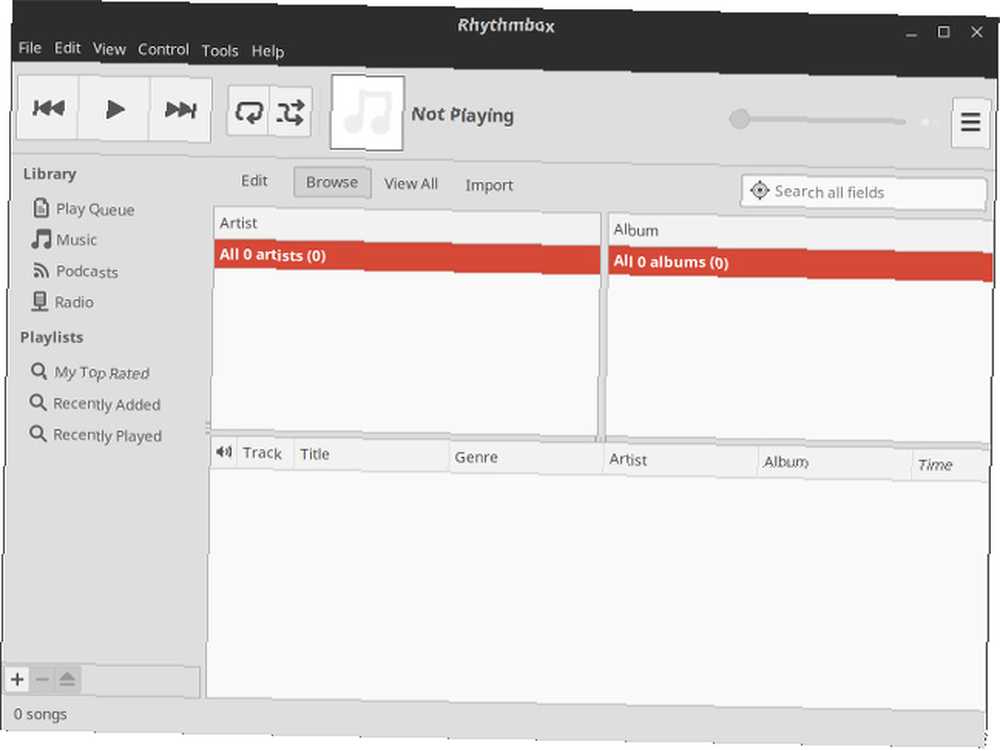Sort by Album column in track list

tap(835, 463)
